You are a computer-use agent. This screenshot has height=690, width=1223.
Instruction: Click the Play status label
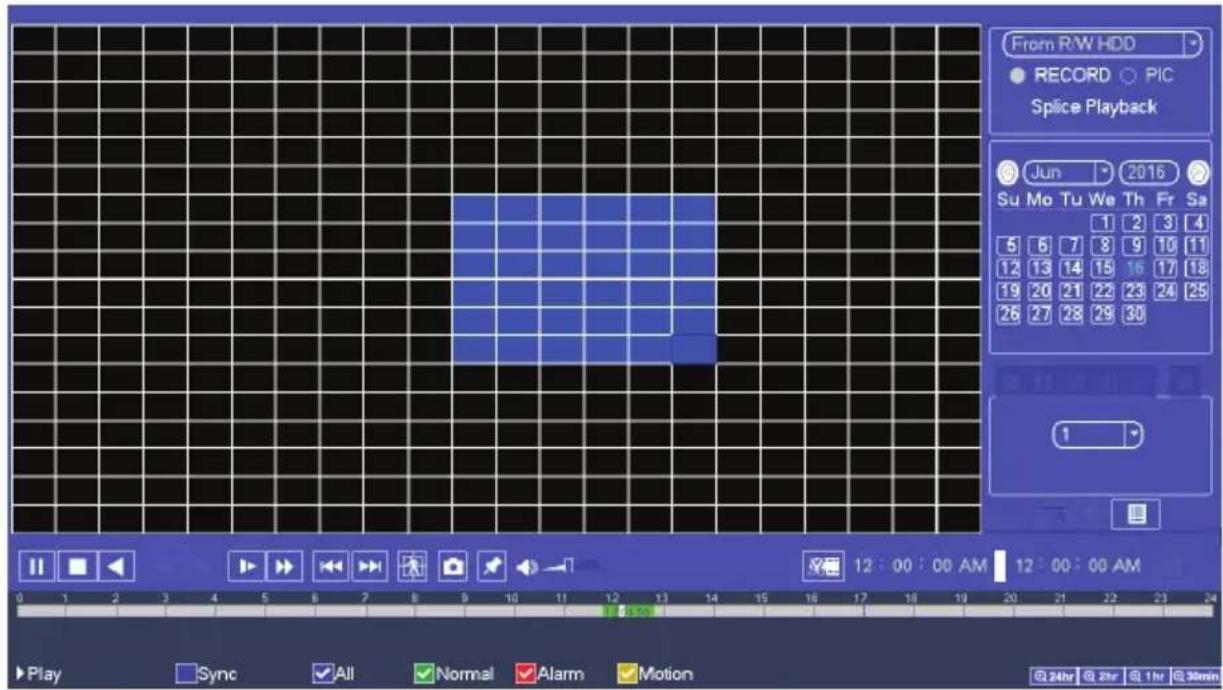[x=41, y=674]
